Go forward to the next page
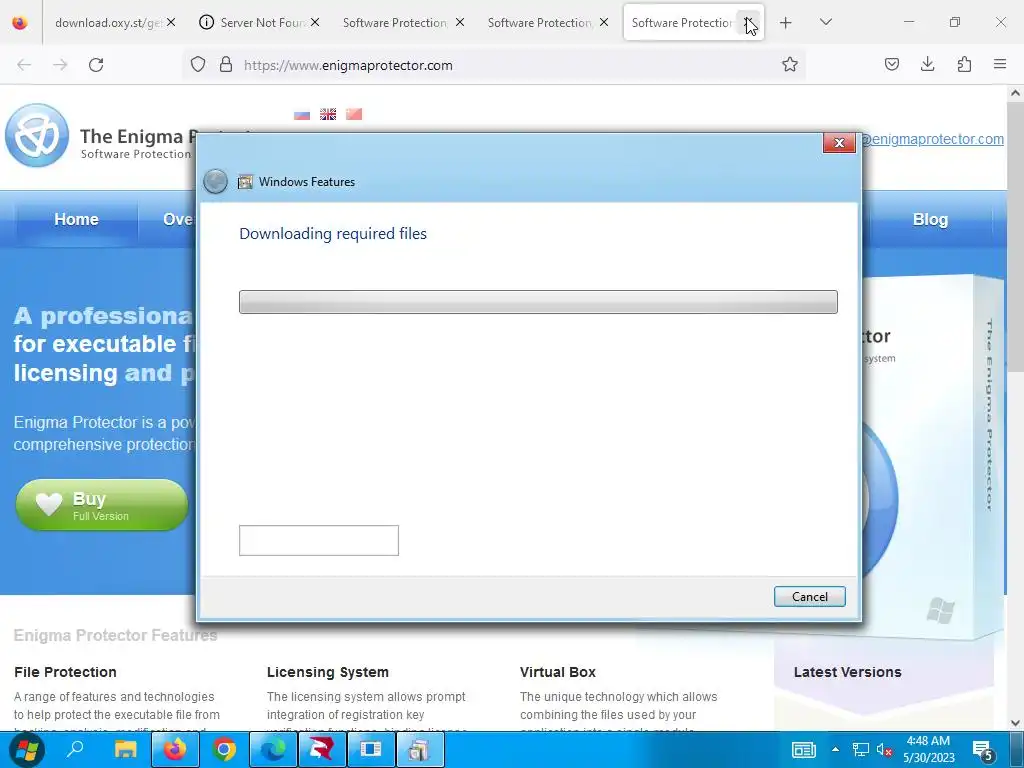The width and height of the screenshot is (1024, 768). tap(60, 65)
